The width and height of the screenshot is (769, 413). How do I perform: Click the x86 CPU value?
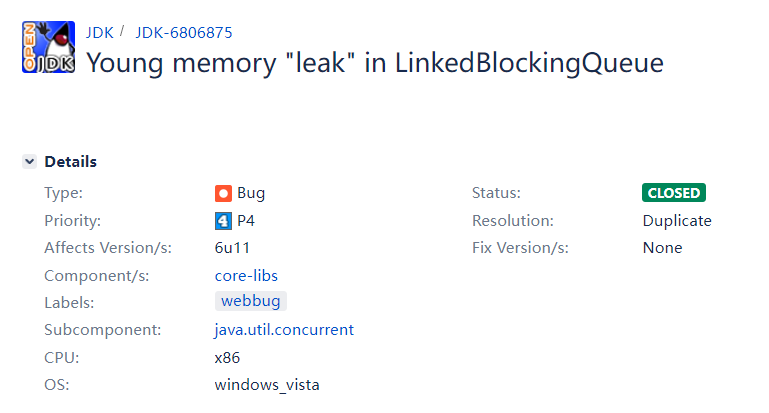click(x=227, y=357)
